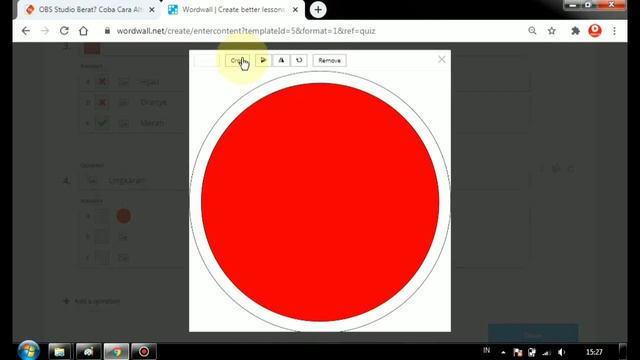Viewport: 640px width, 360px height.
Task: Open the Chrome taskbar icon
Action: point(116,351)
